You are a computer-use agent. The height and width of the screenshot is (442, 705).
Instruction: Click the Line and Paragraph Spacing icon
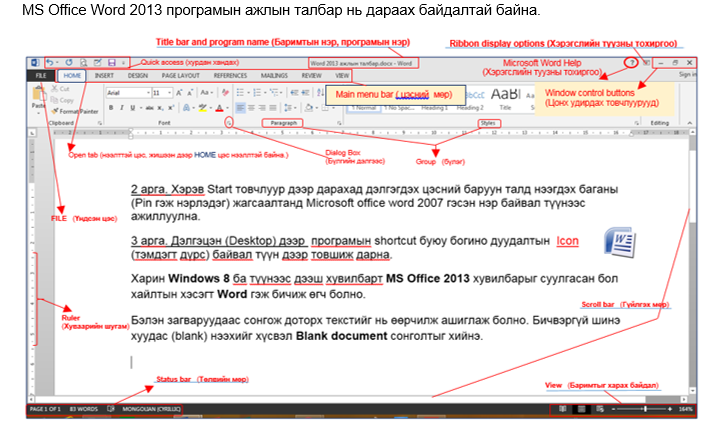[287, 107]
